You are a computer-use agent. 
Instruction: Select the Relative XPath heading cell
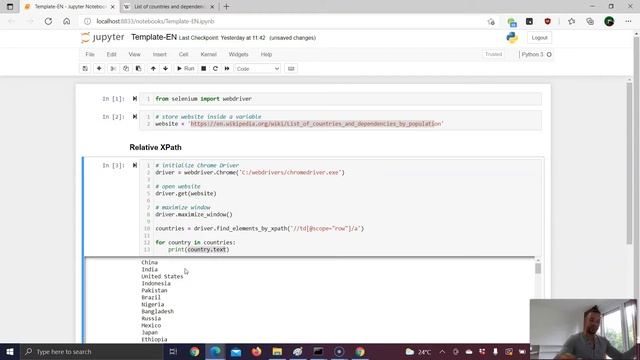tap(155, 147)
